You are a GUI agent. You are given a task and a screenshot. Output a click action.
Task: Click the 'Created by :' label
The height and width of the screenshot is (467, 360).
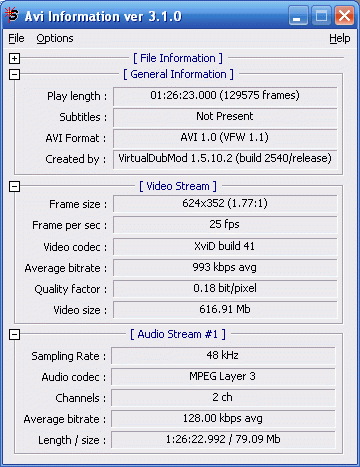click(x=76, y=159)
